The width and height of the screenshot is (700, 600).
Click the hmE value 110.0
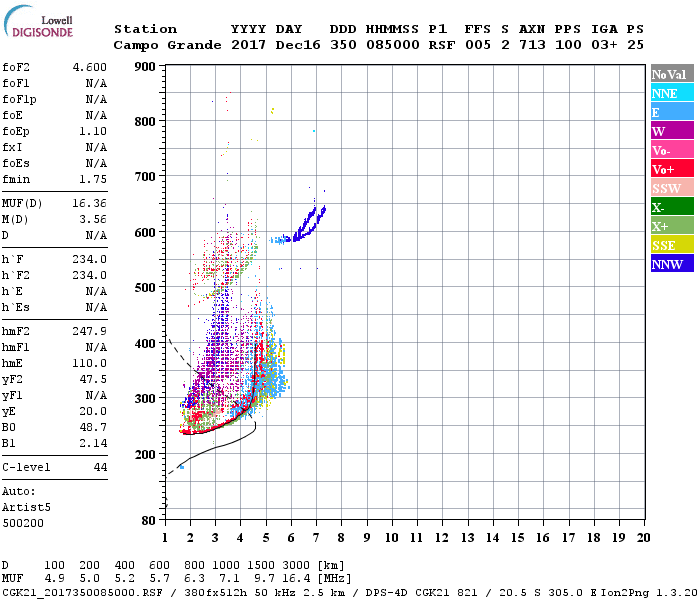pos(90,363)
